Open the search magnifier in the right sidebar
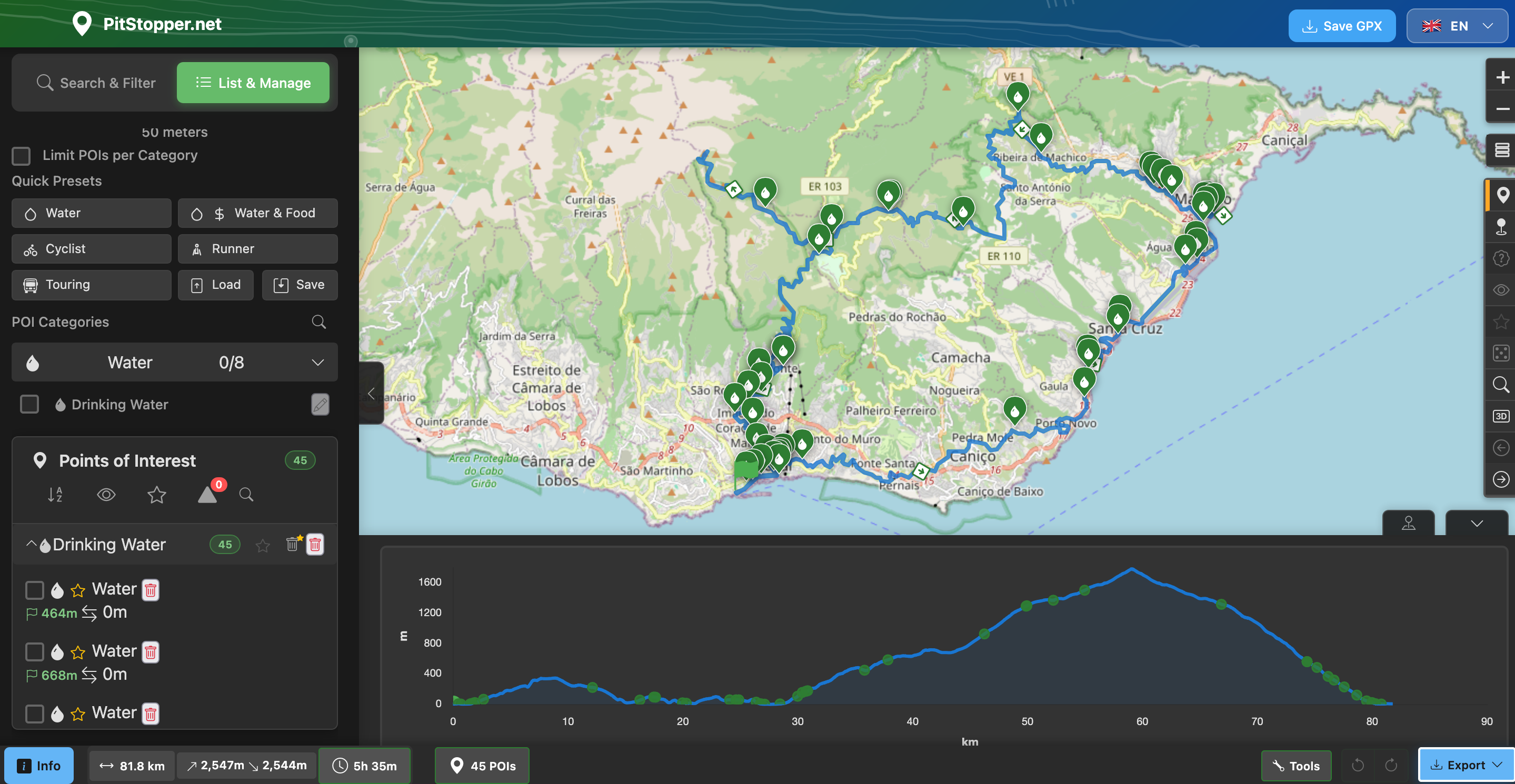The height and width of the screenshot is (784, 1515). (x=1501, y=384)
